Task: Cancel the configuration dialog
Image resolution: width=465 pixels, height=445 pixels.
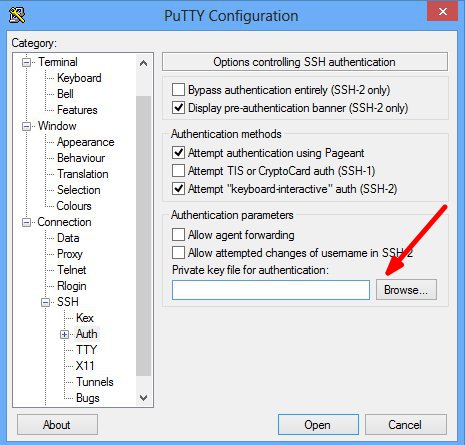Action: 406,425
